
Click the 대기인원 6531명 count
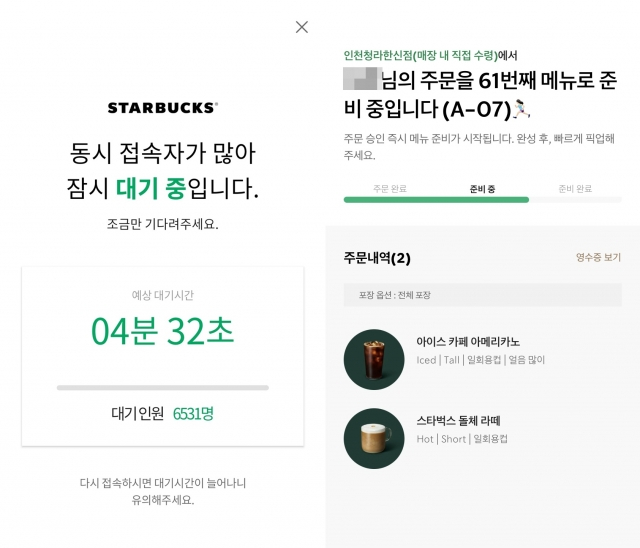click(x=162, y=413)
